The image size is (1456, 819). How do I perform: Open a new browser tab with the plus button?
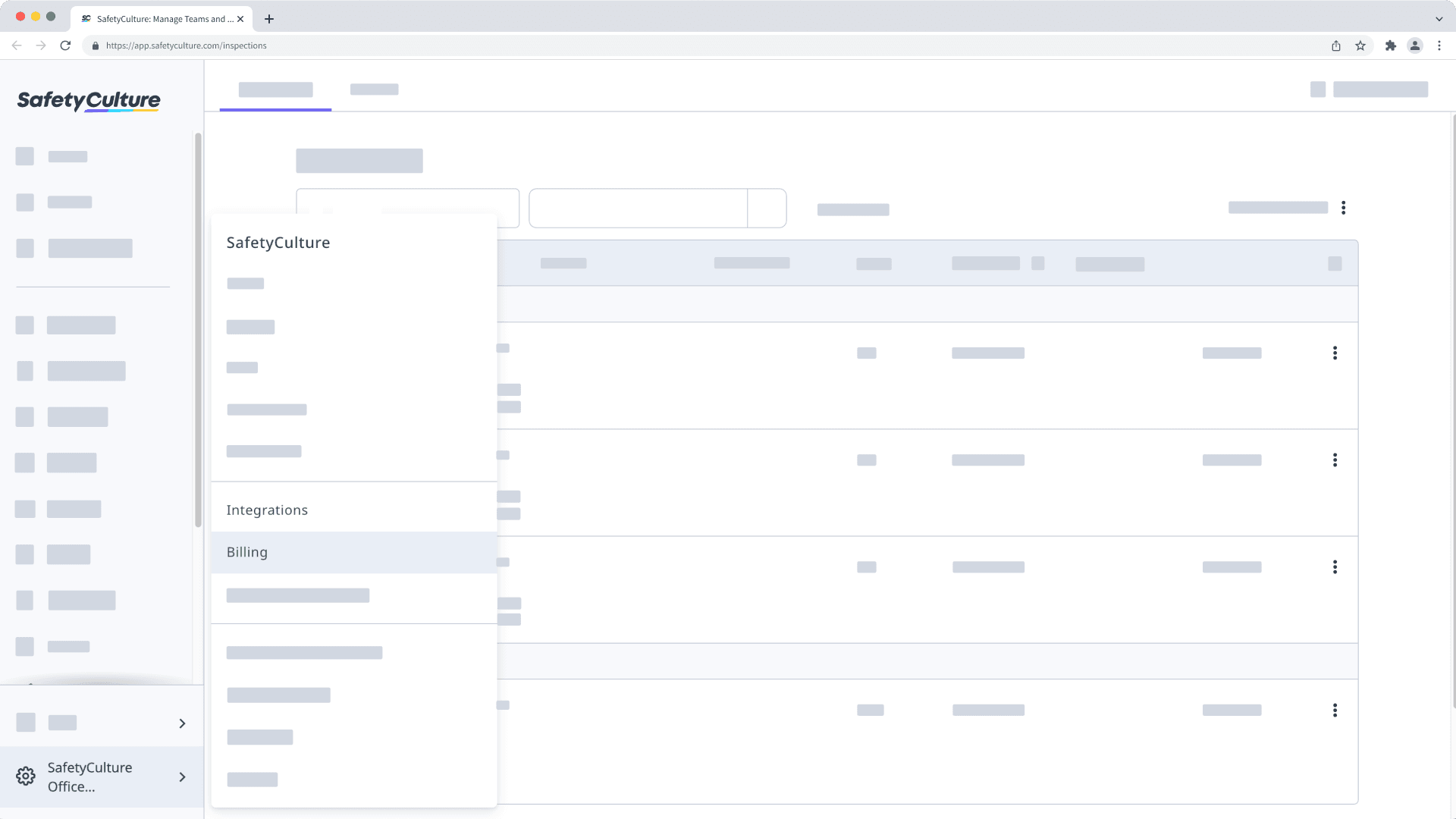coord(268,19)
